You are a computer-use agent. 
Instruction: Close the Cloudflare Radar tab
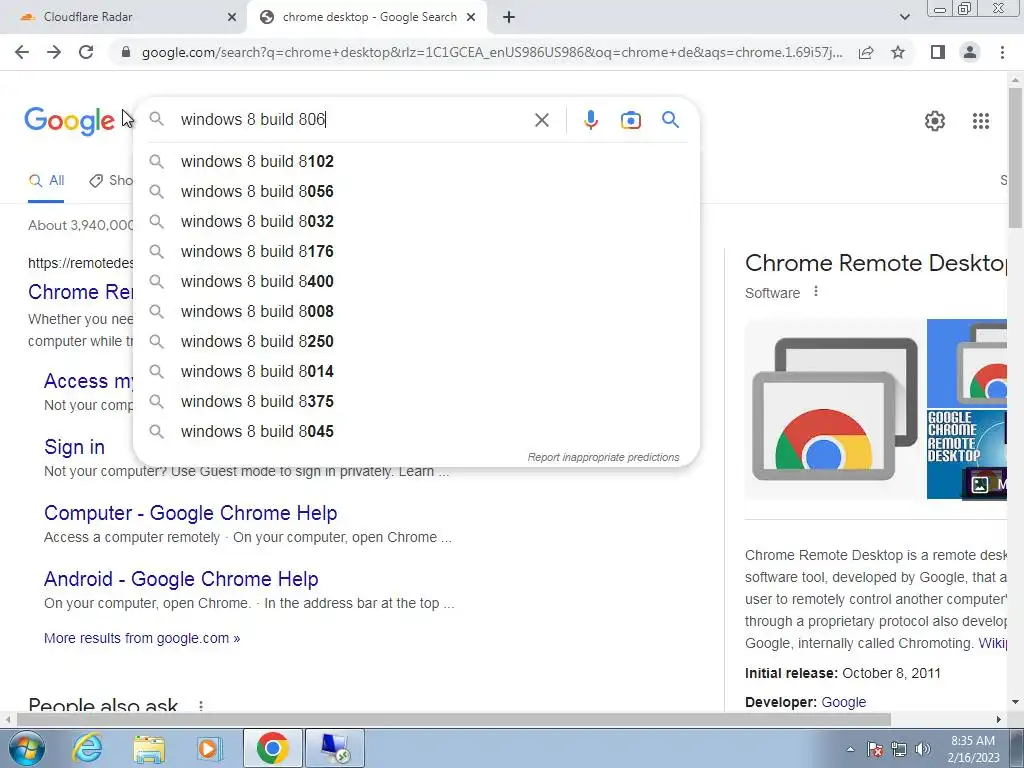tap(231, 18)
